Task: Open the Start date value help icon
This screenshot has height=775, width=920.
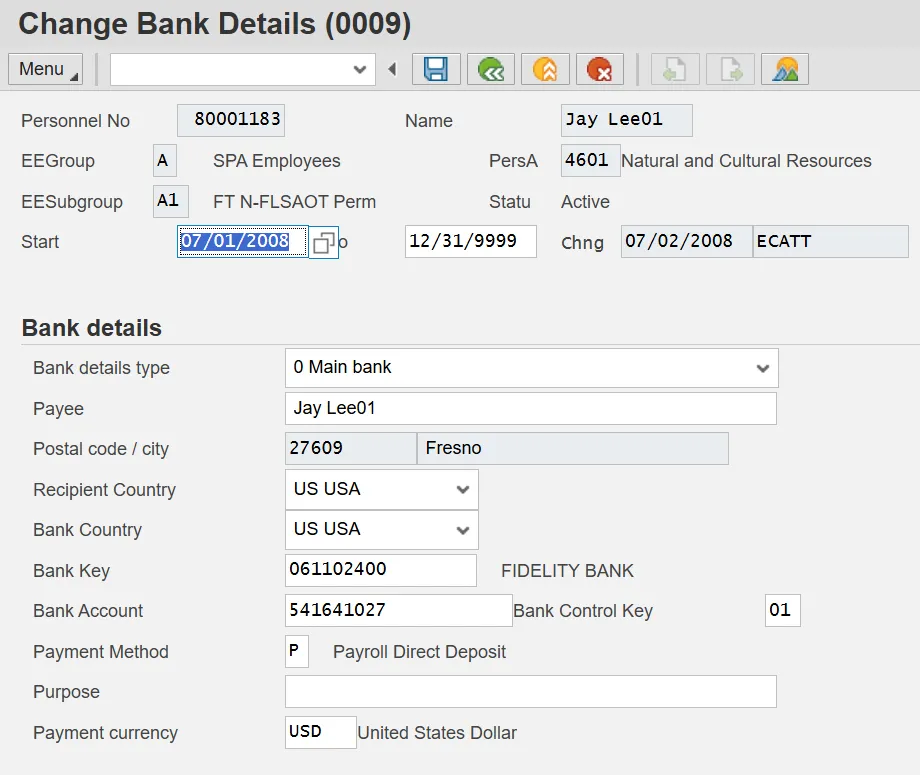Action: pyautogui.click(x=323, y=242)
